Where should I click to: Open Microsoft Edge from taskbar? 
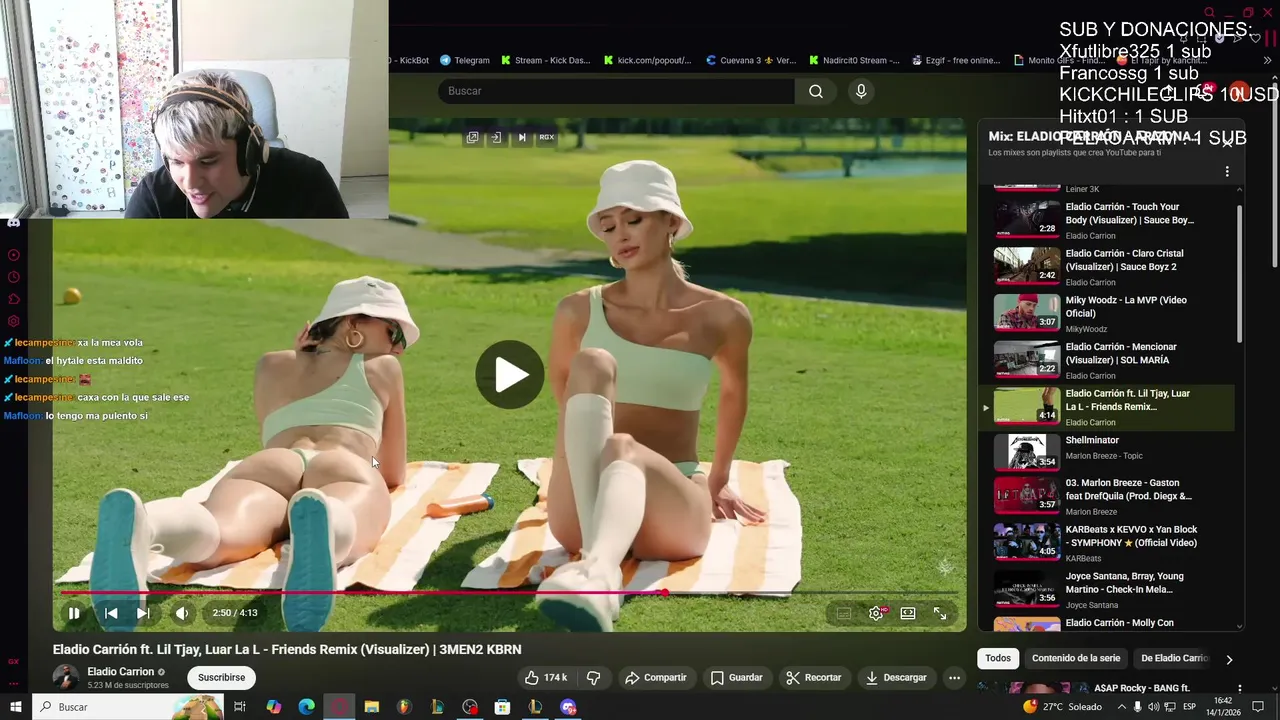pyautogui.click(x=307, y=707)
